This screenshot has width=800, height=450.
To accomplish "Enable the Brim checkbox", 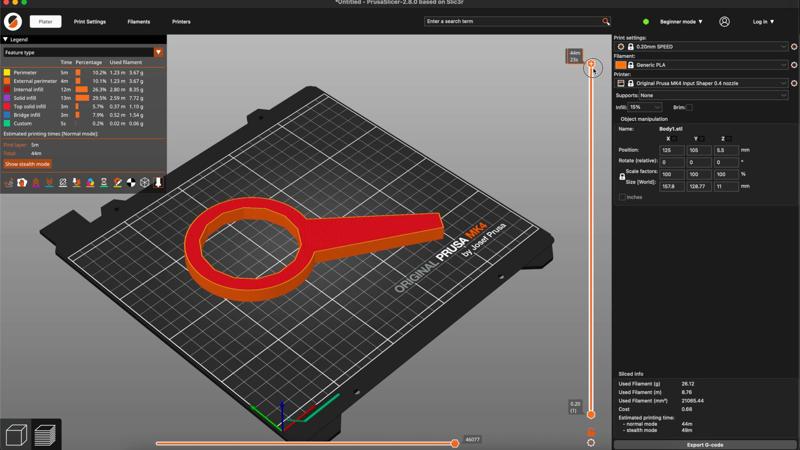I will (x=689, y=107).
